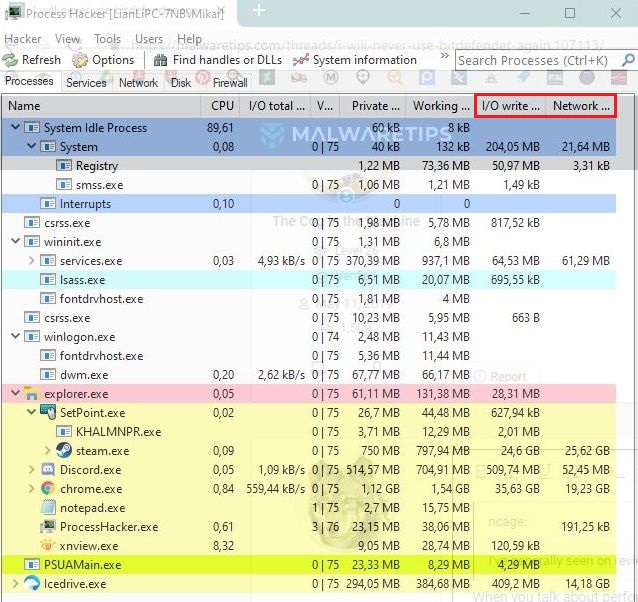
Task: Click the dwm.exe process icon
Action: click(48, 374)
